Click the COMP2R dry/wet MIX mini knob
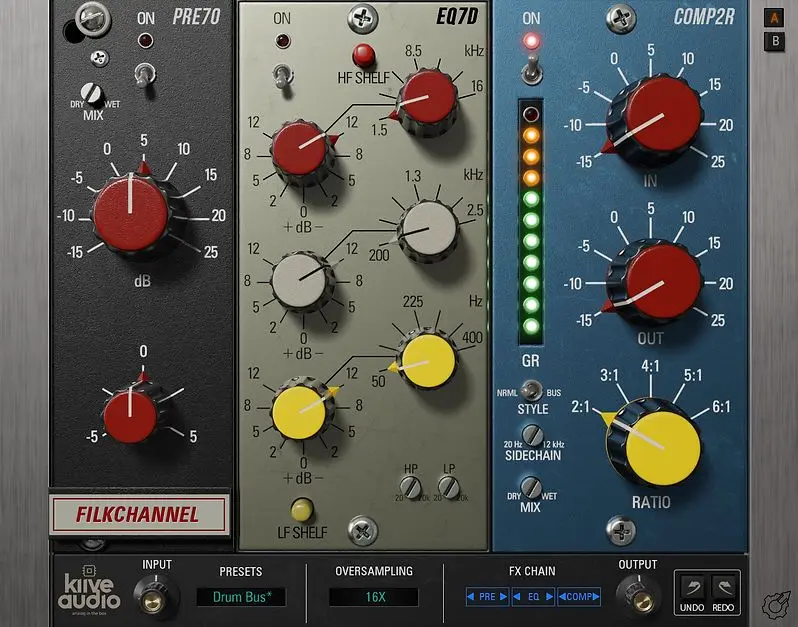The image size is (798, 627). [531, 487]
